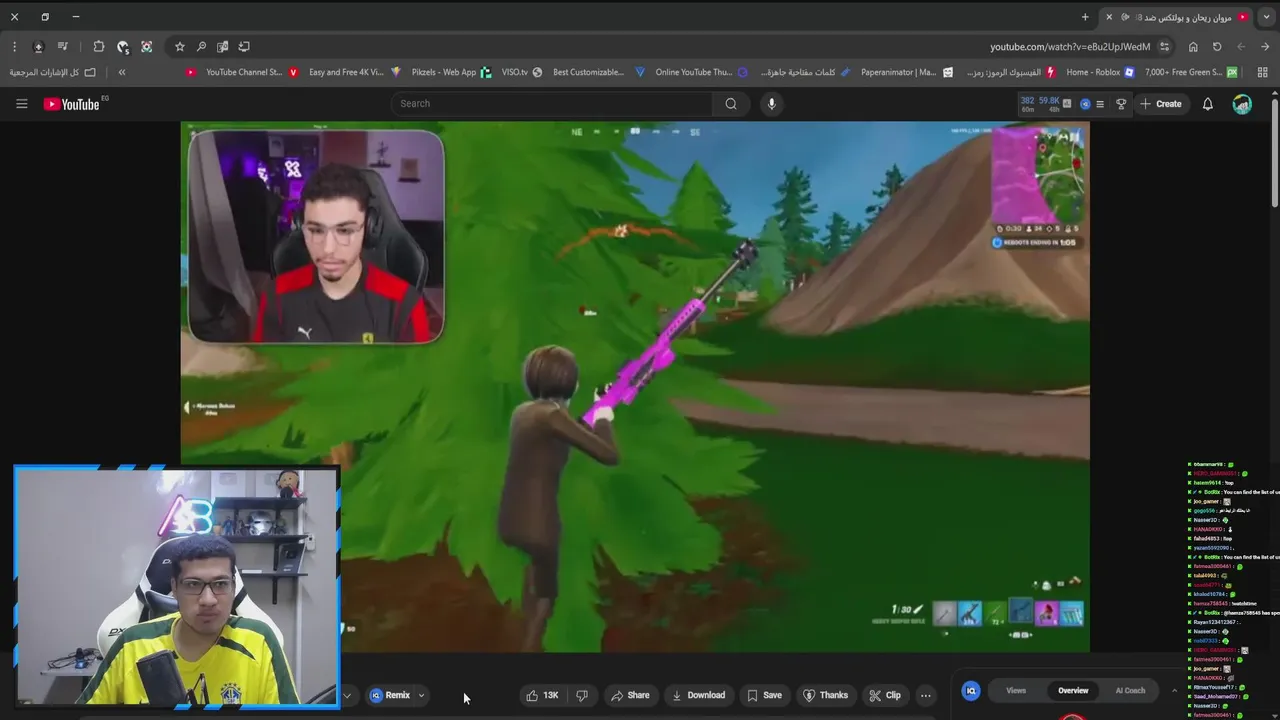Open VISO.tv bookmark
Screen dimensions: 1280x720
click(521, 72)
